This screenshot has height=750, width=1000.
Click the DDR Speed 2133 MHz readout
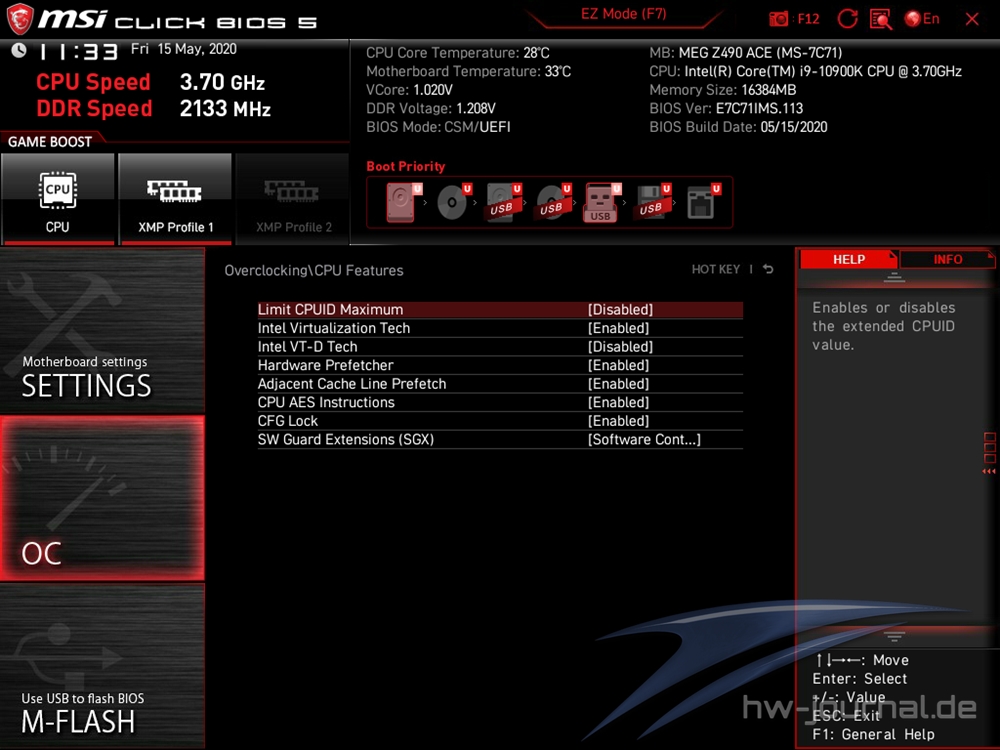[154, 108]
